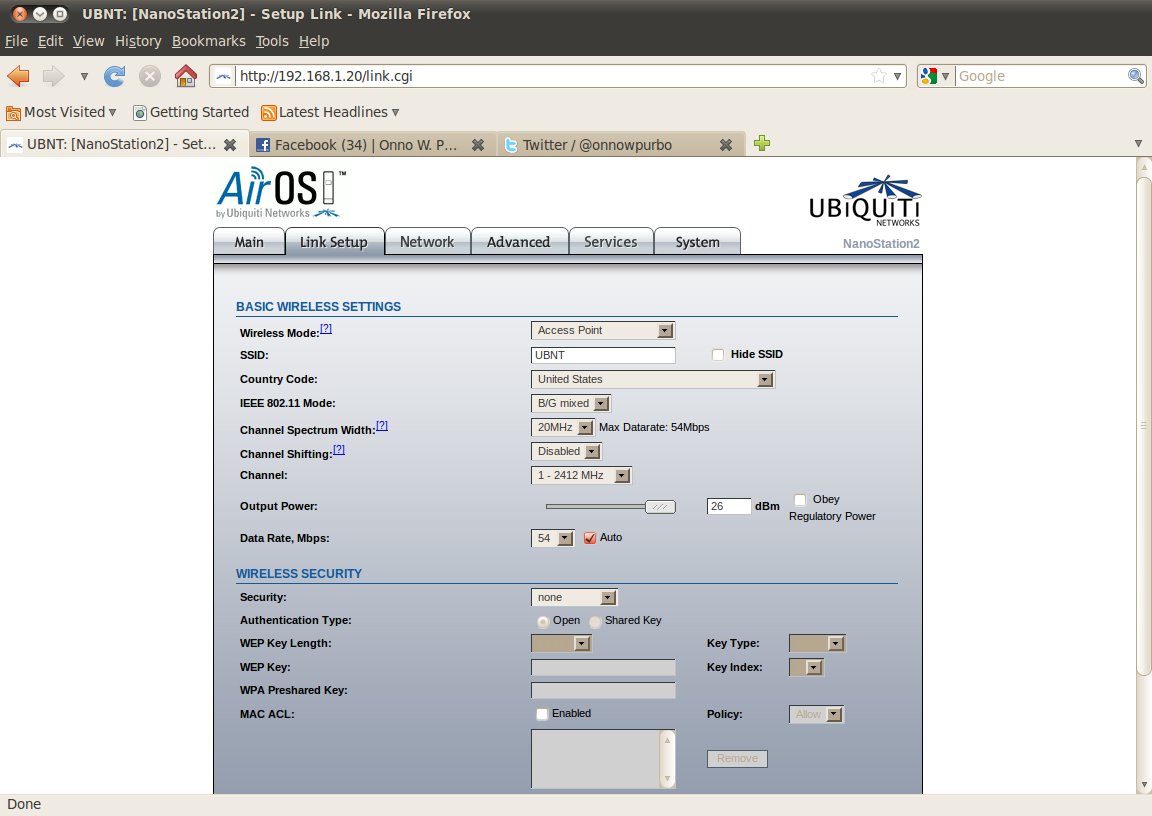The width and height of the screenshot is (1152, 816).
Task: Open the Security type dropdown
Action: 574,598
